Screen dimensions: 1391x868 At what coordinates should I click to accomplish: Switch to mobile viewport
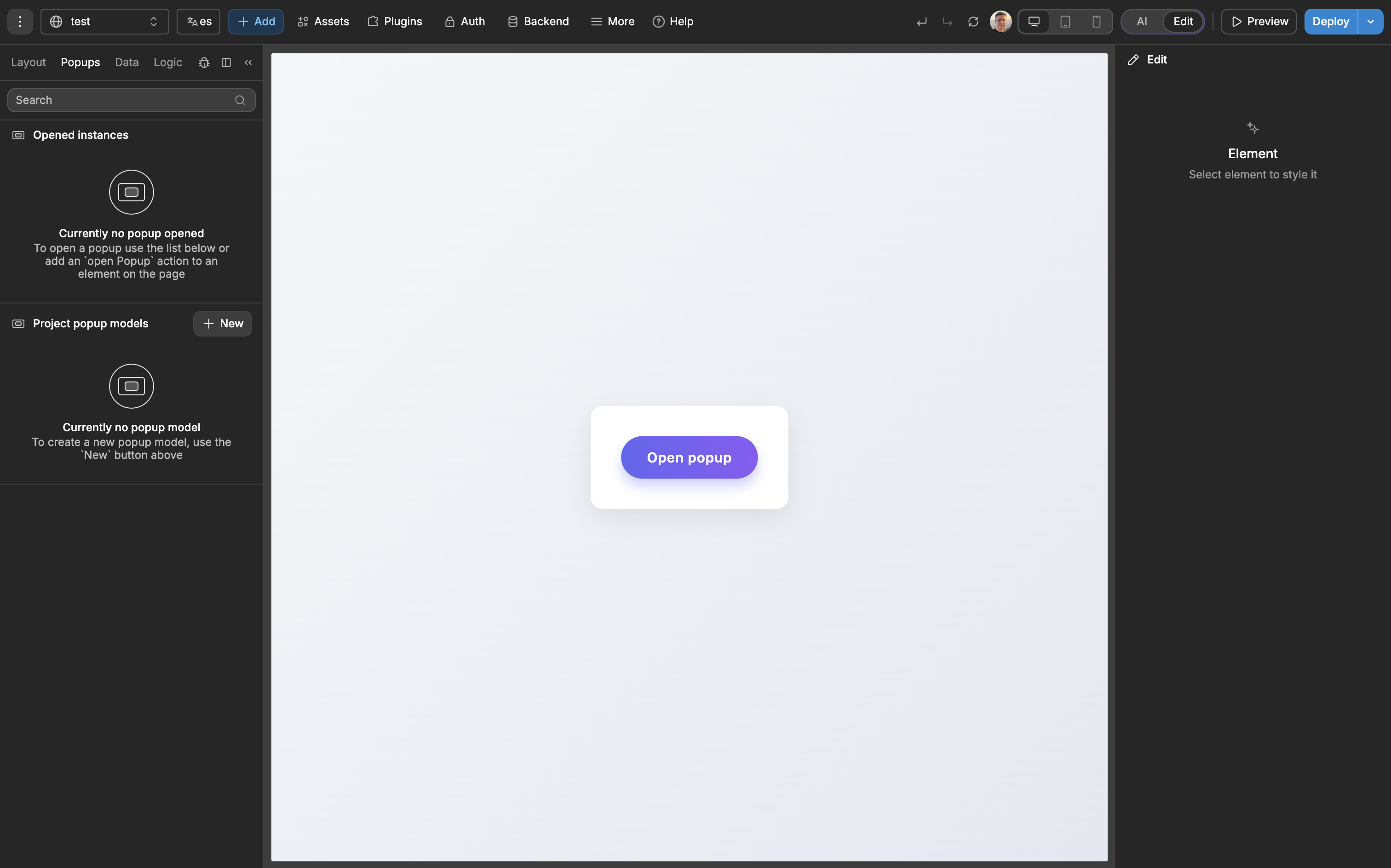tap(1096, 21)
